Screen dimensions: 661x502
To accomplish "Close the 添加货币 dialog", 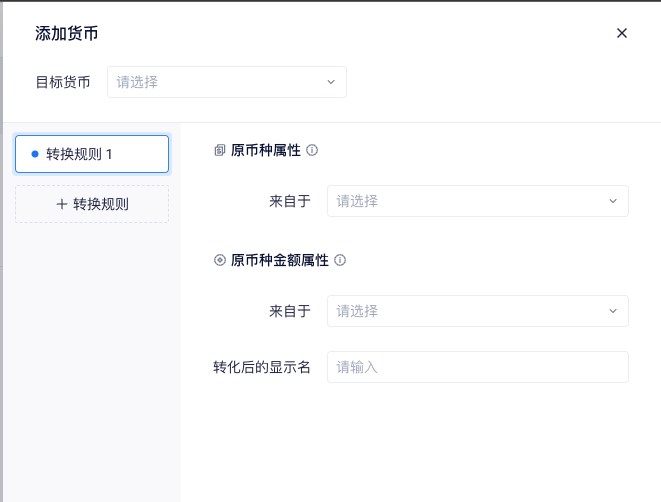I will coord(622,33).
